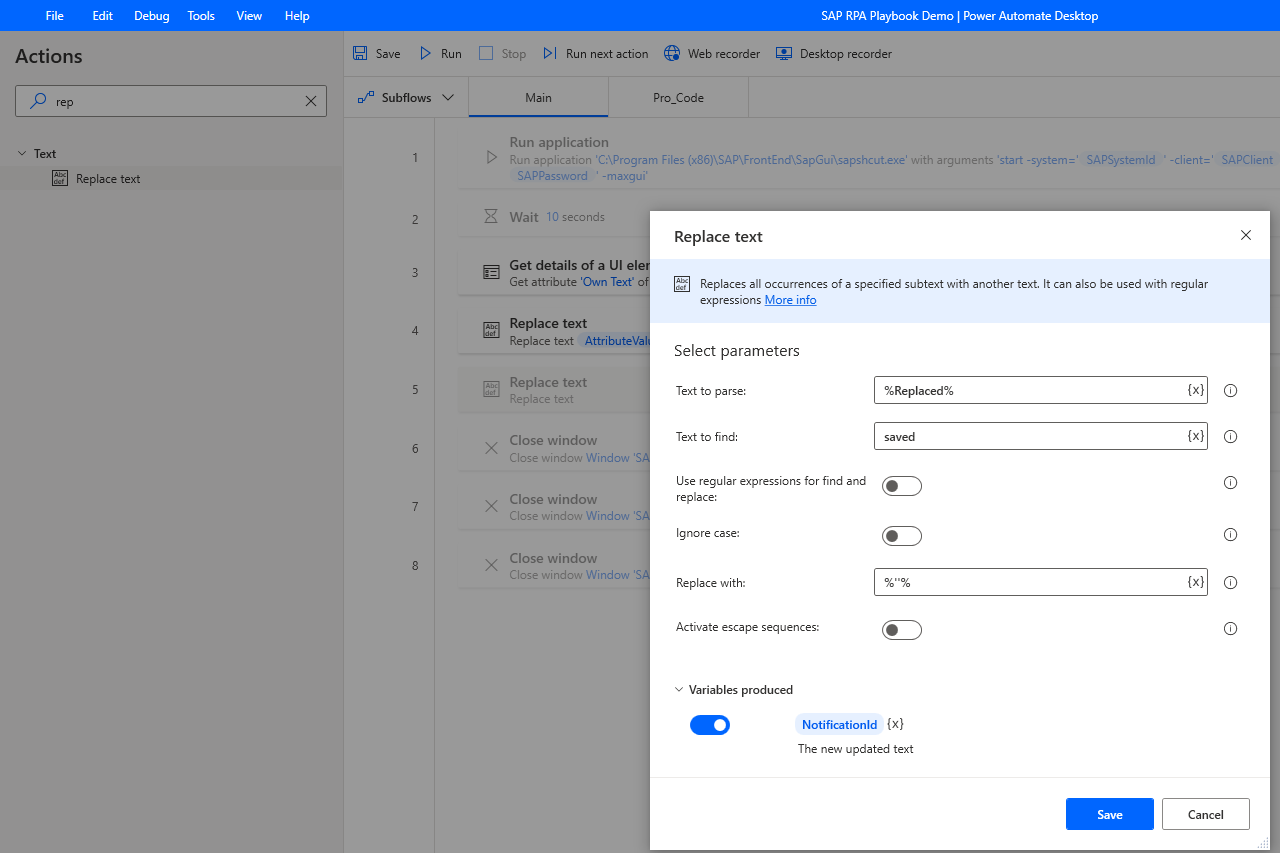Open the Web recorder
Viewport: 1280px width, 853px height.
tap(711, 53)
